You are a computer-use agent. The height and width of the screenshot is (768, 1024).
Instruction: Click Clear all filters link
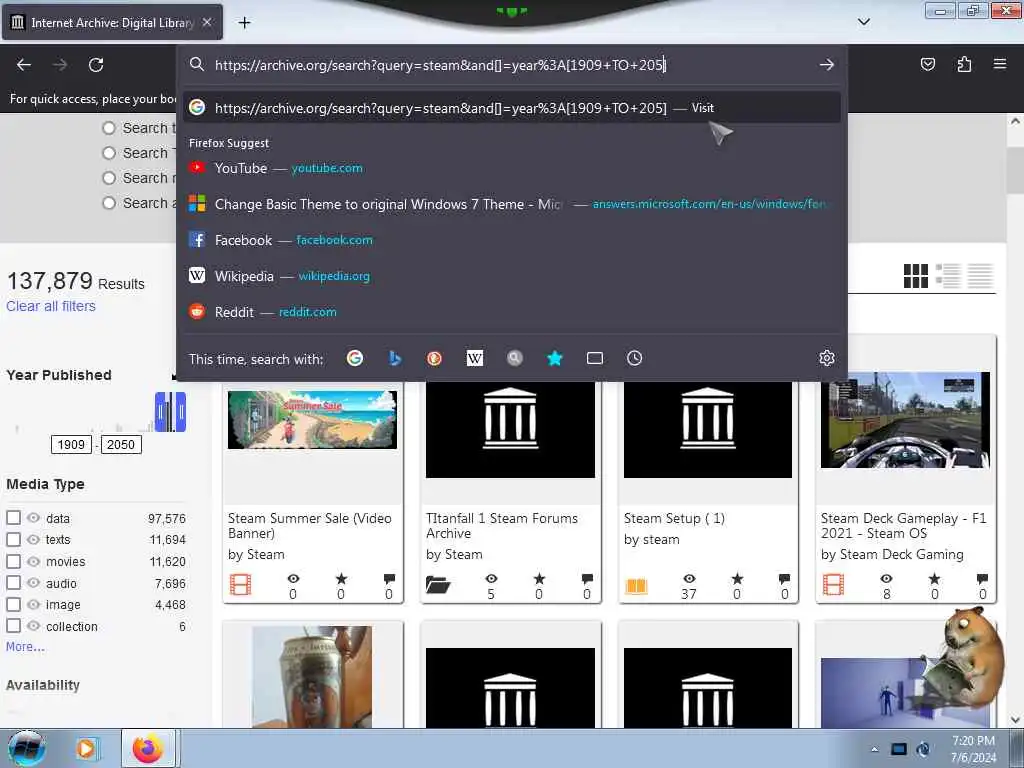(x=51, y=306)
